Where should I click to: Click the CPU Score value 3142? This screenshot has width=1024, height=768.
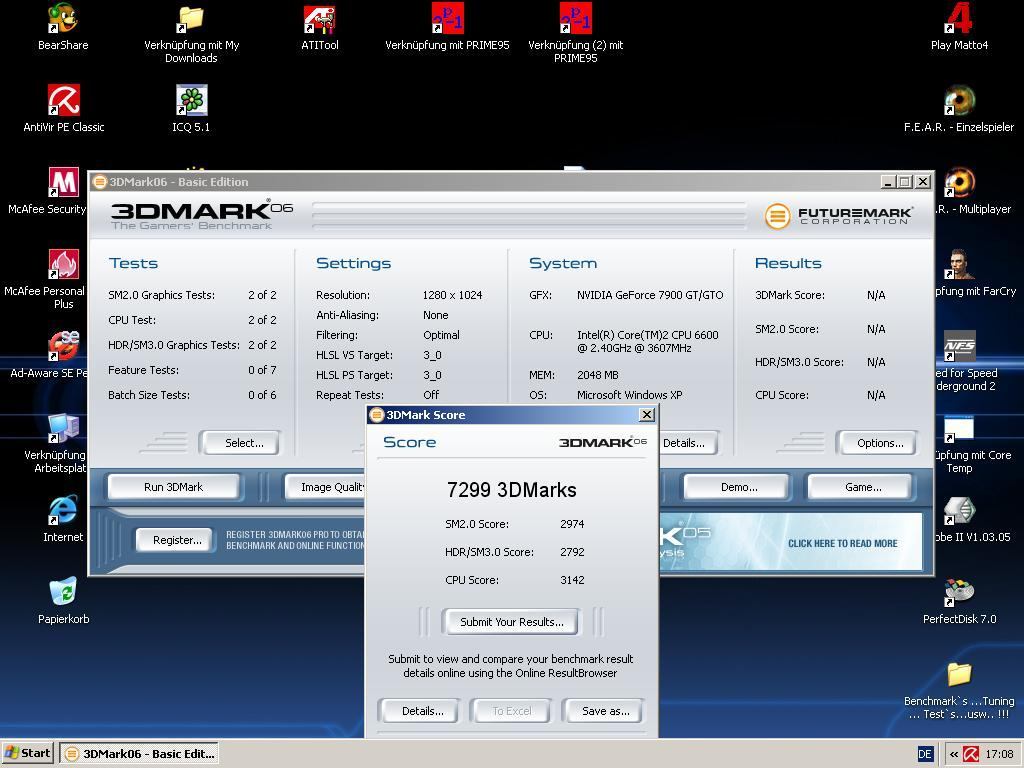click(572, 580)
